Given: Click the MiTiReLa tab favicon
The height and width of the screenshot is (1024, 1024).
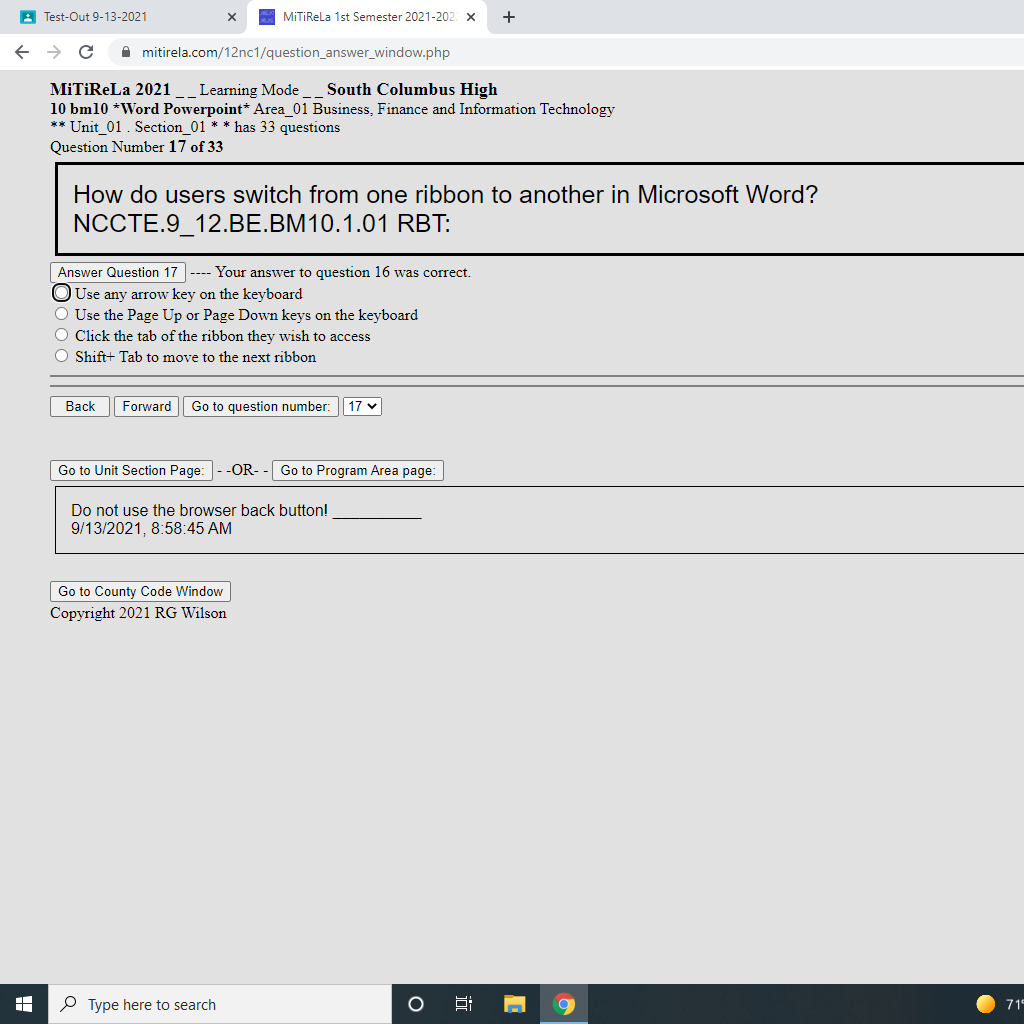Looking at the screenshot, I should 266,17.
